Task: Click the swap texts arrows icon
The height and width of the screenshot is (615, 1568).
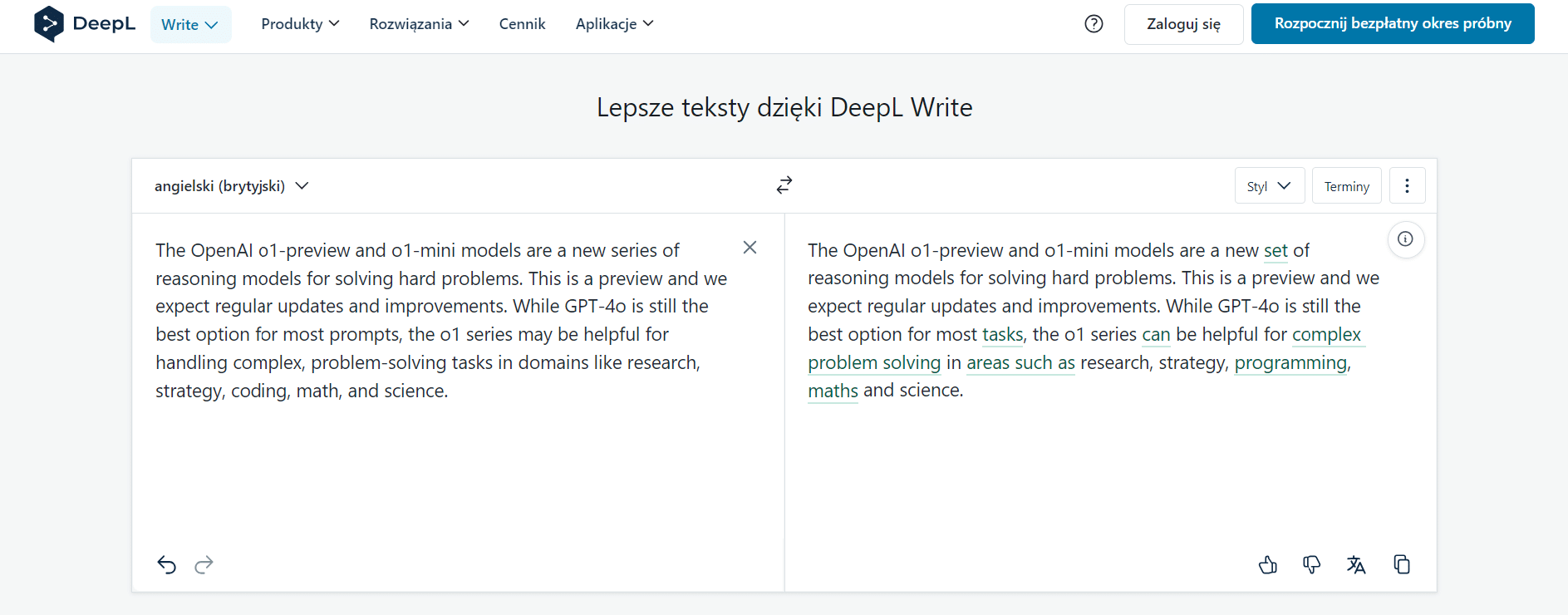Action: coord(784,184)
